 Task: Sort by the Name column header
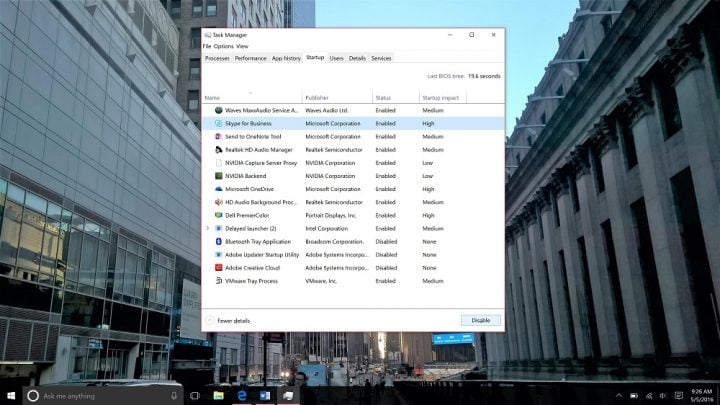click(x=252, y=97)
